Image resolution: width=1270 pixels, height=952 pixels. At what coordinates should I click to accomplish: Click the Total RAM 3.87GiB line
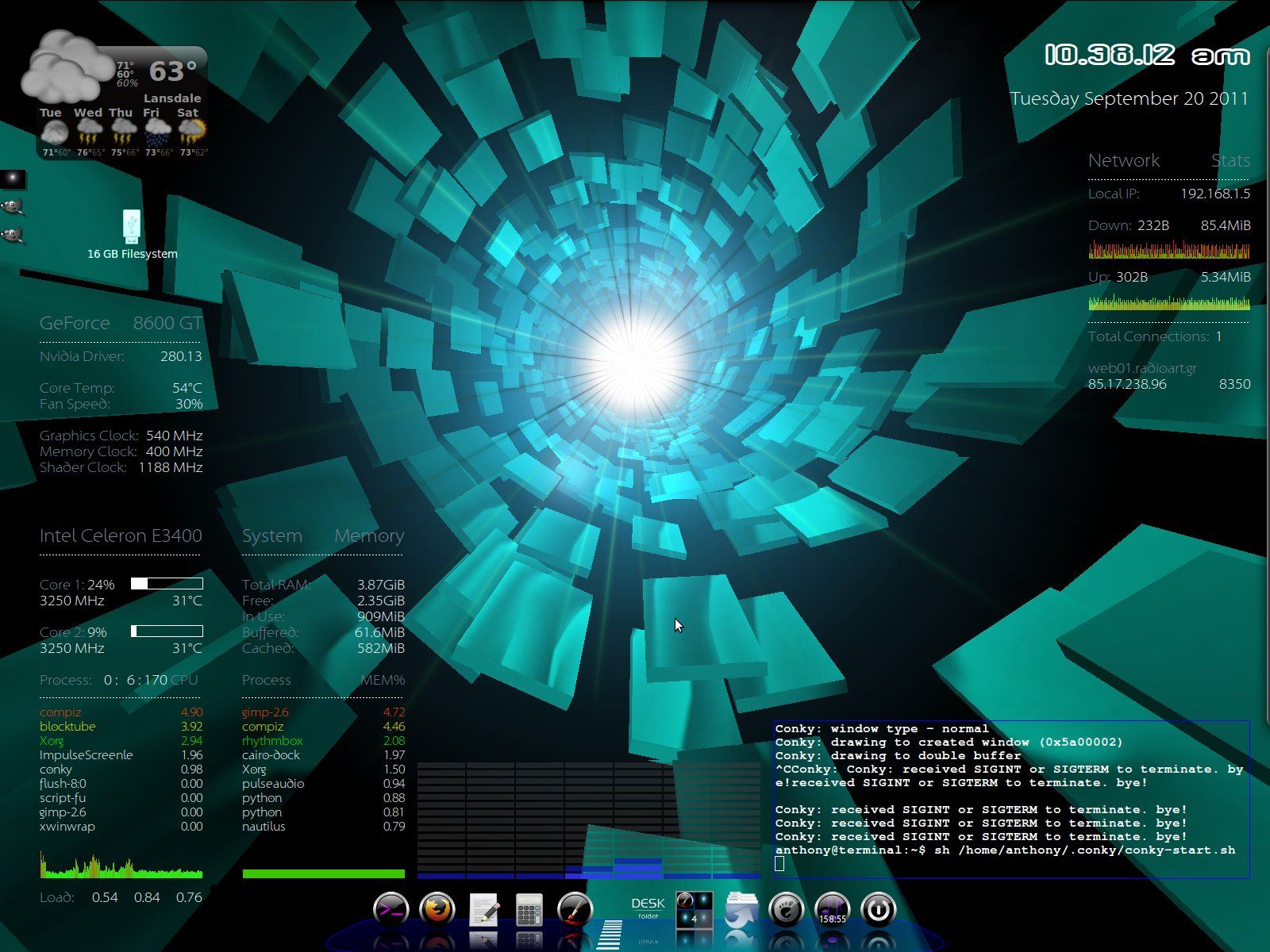[x=323, y=585]
